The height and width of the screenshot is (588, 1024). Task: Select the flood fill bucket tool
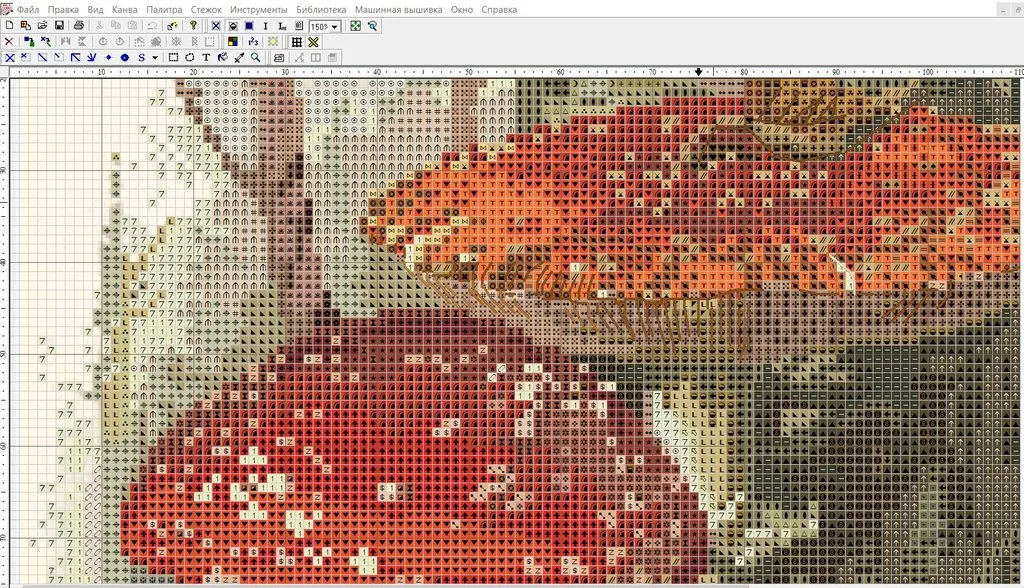click(223, 58)
